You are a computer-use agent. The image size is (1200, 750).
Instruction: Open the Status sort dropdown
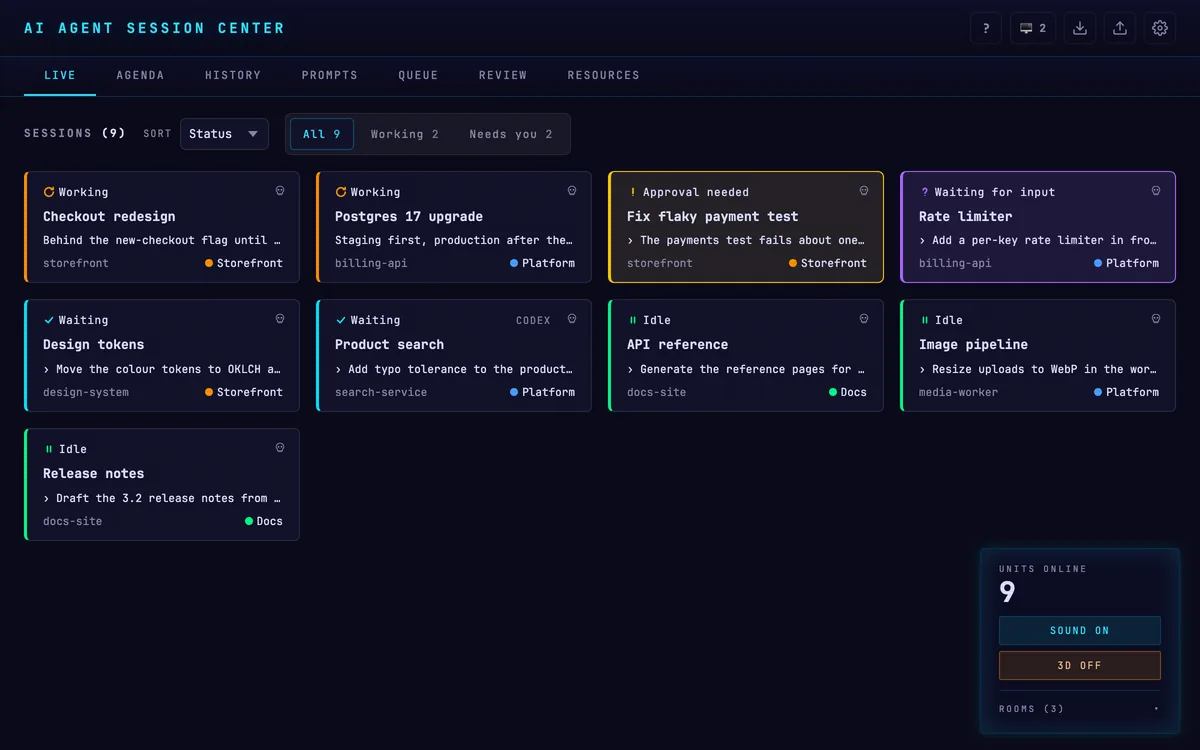pyautogui.click(x=224, y=134)
